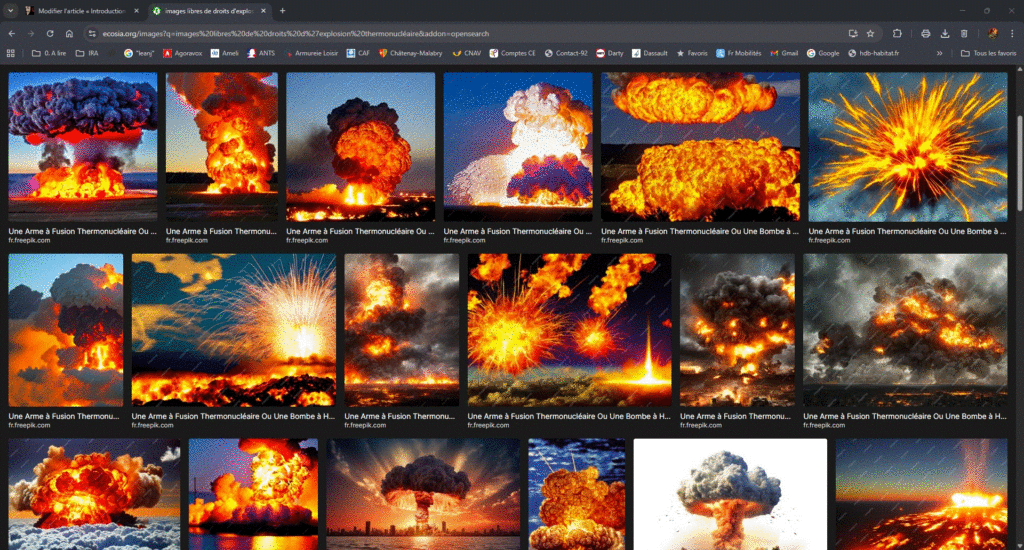
Task: Open the apps grid icon in bookmarks bar
Action: point(11,53)
